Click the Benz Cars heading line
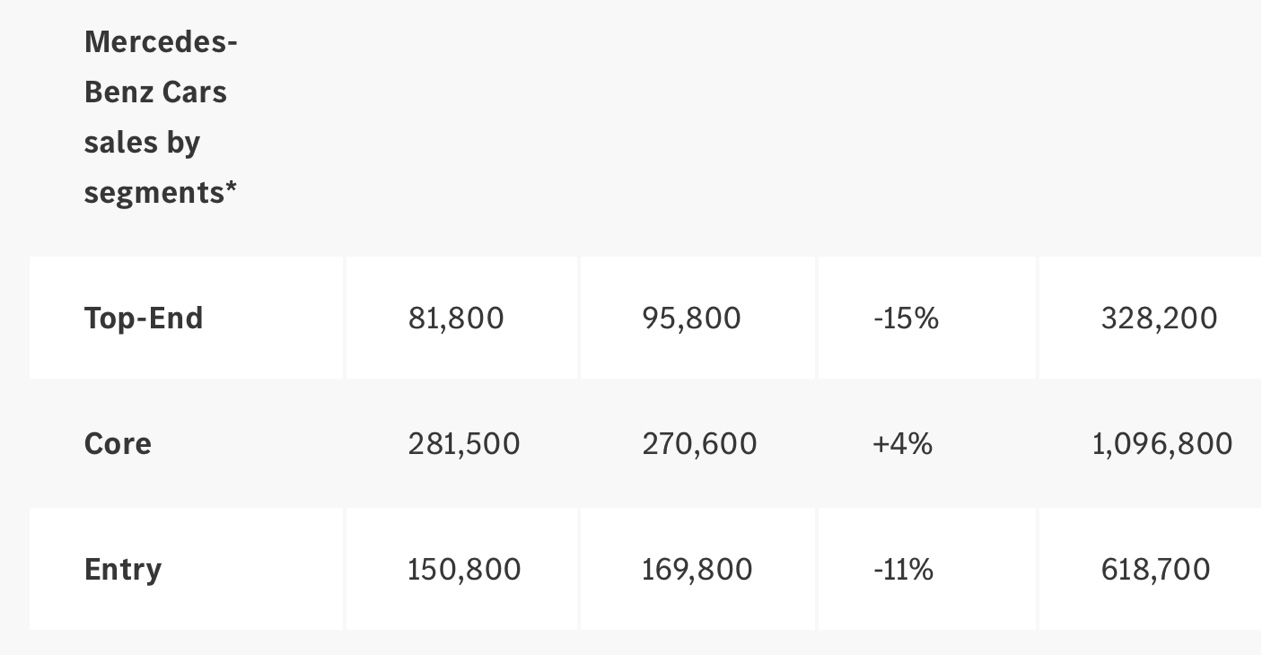Viewport: 1280px width, 655px height. (155, 92)
